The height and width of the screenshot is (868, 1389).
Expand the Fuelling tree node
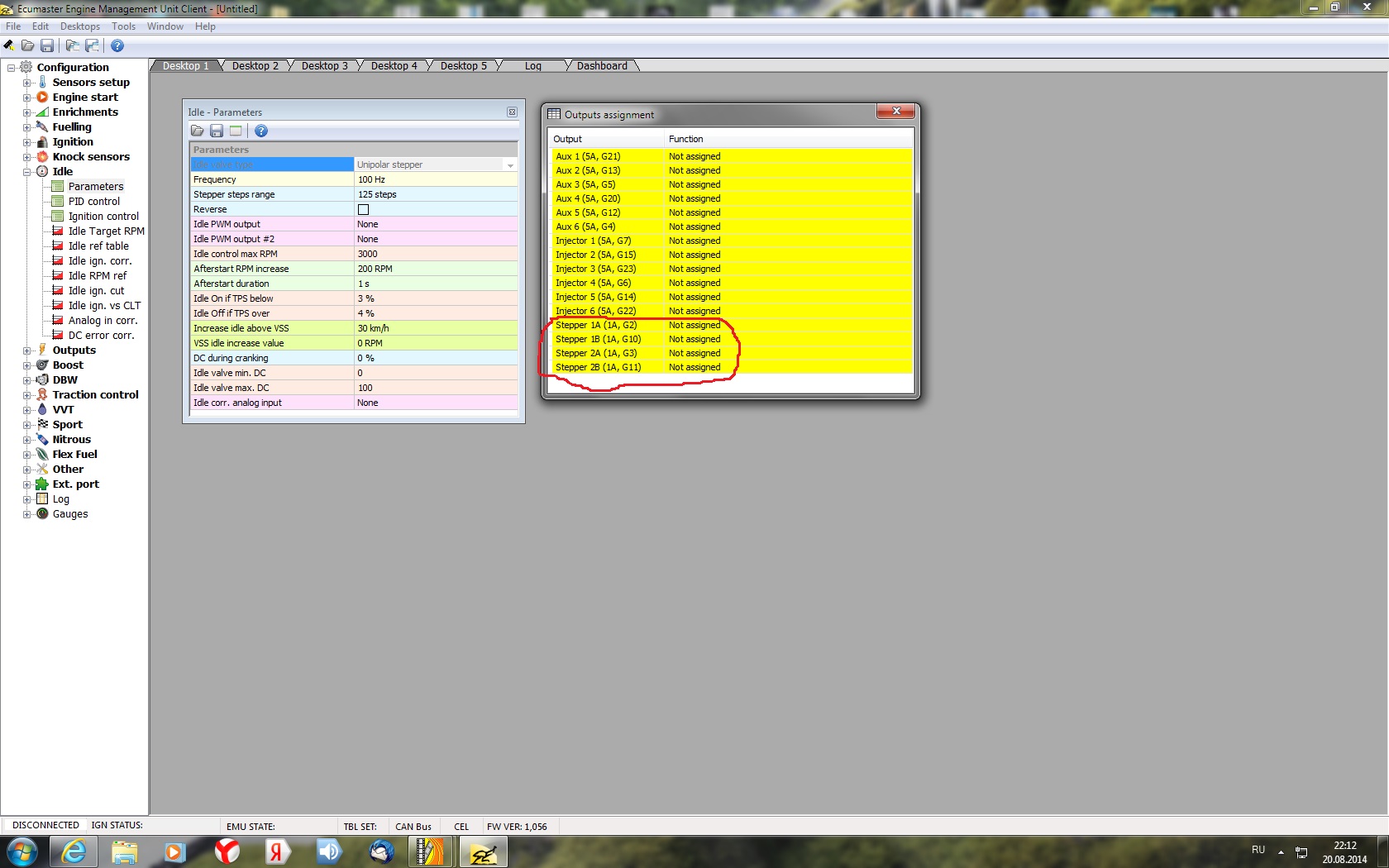point(26,127)
